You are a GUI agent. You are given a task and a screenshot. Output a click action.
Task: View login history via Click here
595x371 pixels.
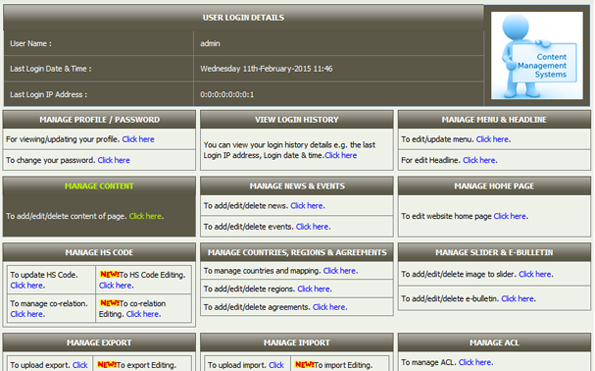point(341,155)
